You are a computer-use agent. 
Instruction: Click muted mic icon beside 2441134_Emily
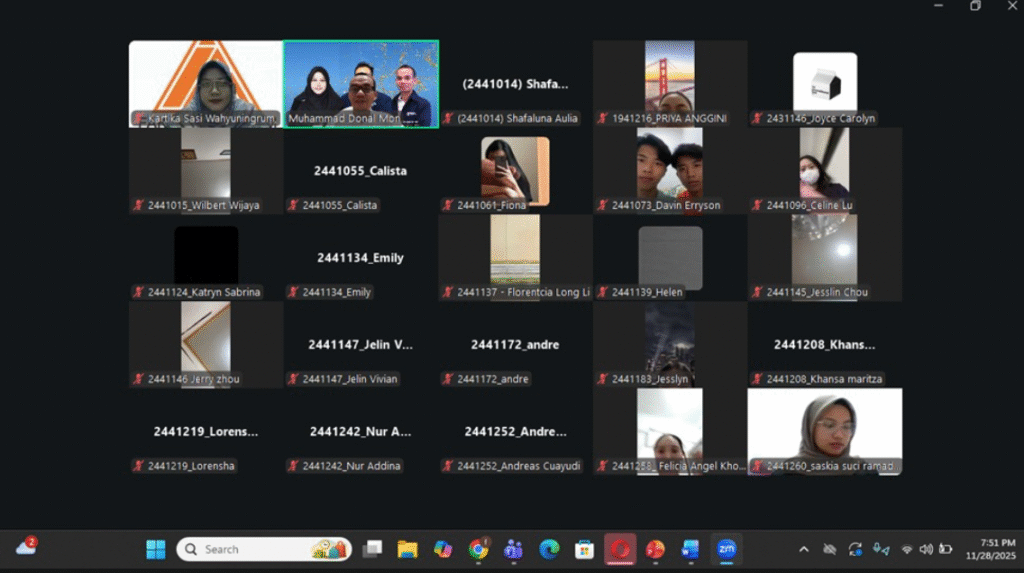293,292
